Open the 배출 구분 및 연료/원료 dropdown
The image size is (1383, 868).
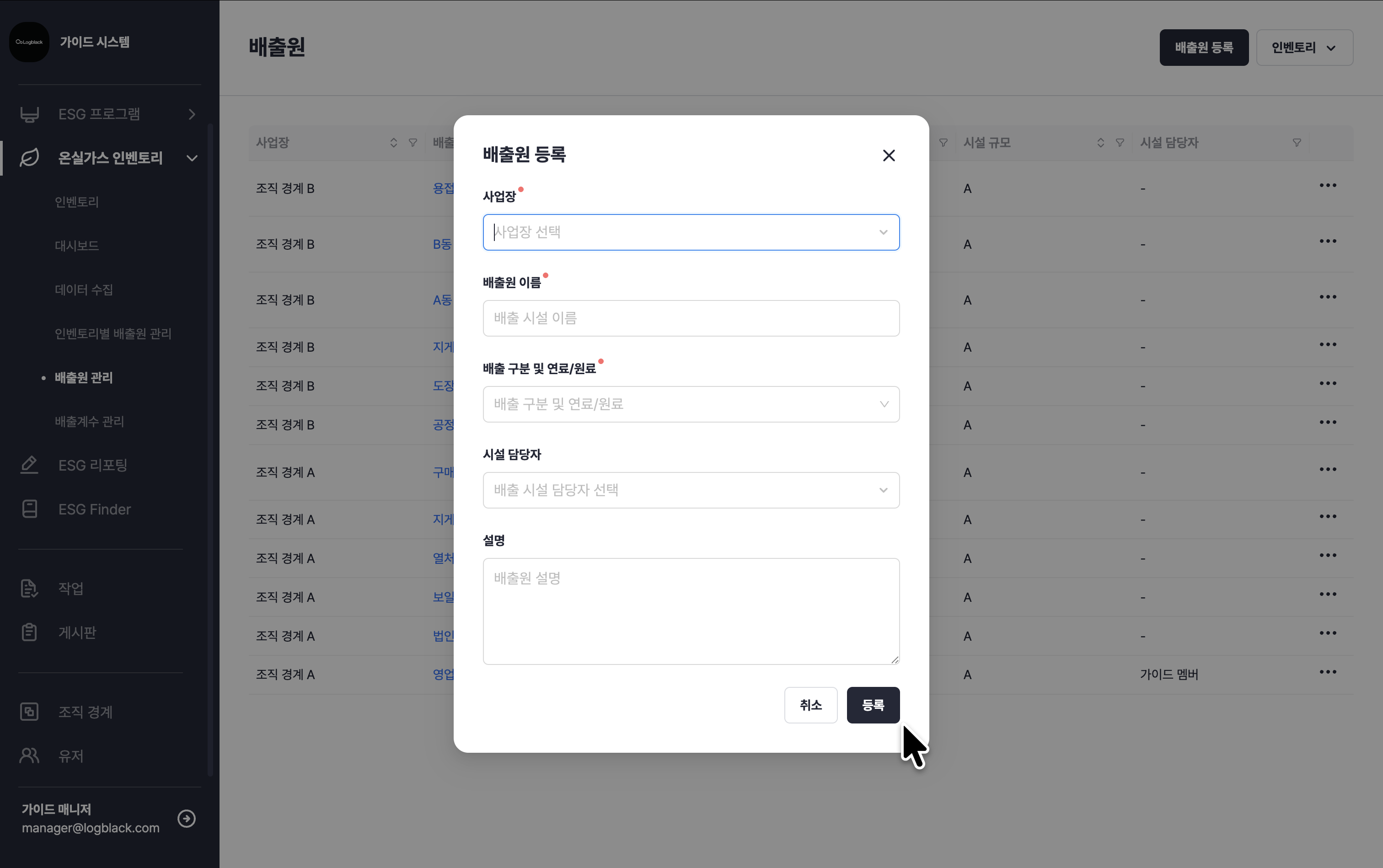pyautogui.click(x=691, y=404)
